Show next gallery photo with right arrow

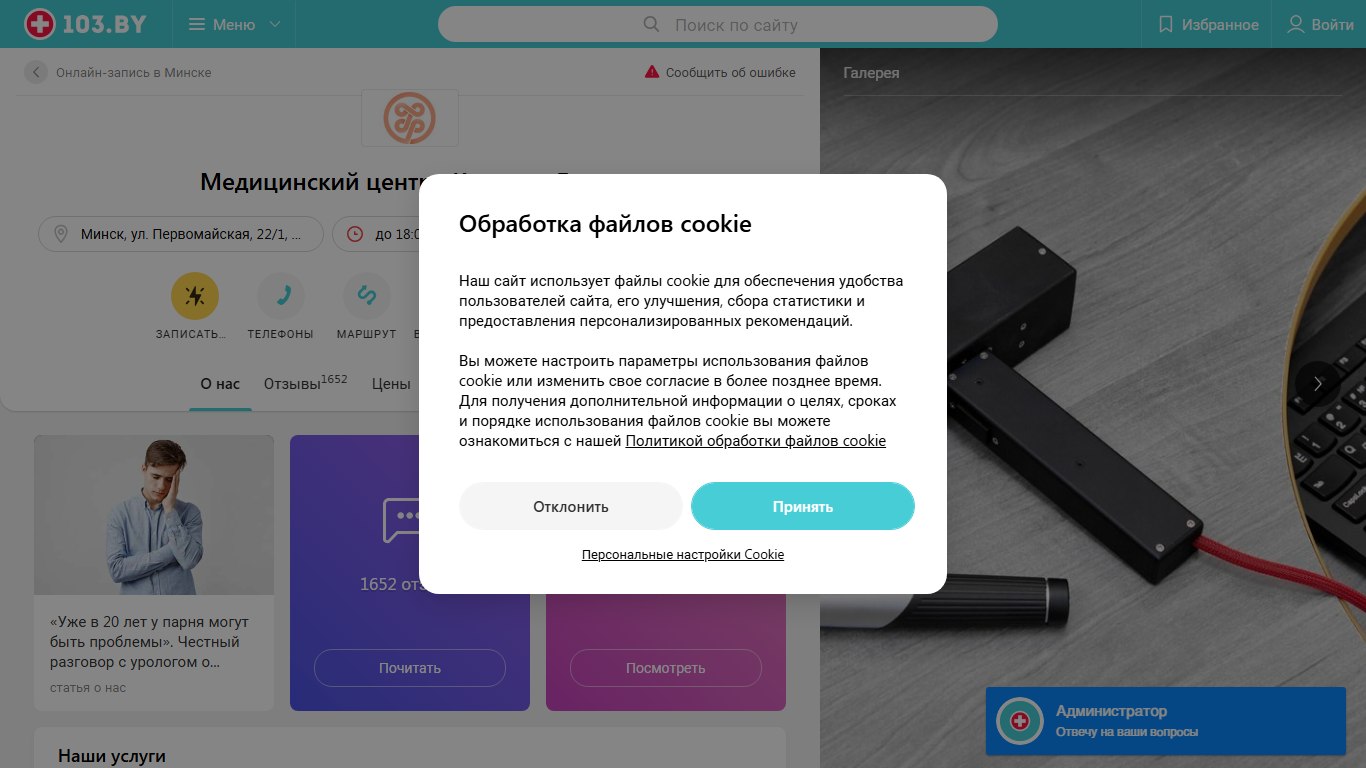click(1318, 383)
